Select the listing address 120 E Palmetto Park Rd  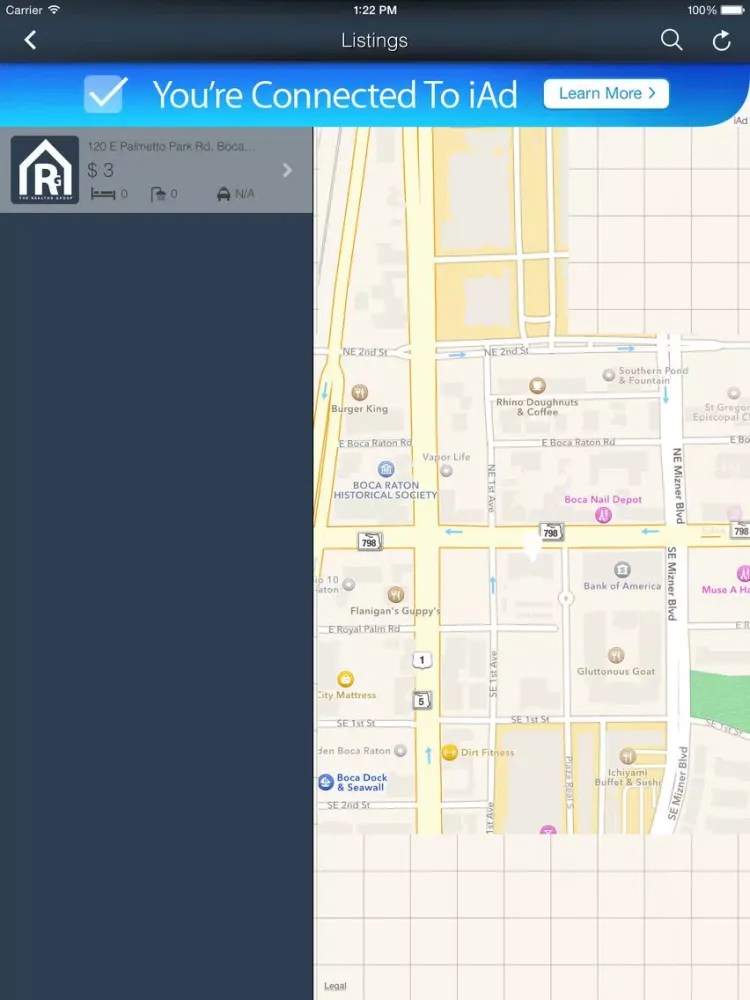171,146
